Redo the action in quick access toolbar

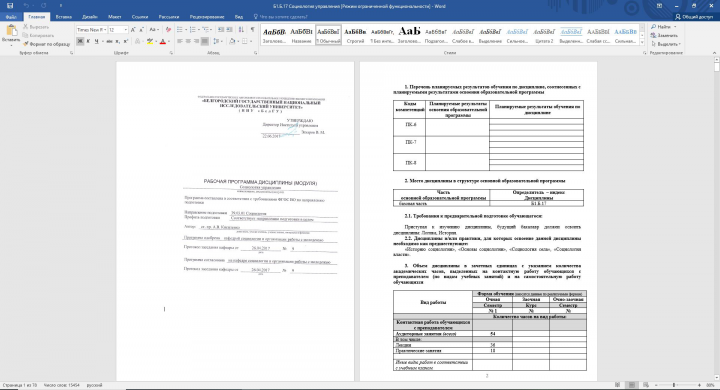click(44, 6)
